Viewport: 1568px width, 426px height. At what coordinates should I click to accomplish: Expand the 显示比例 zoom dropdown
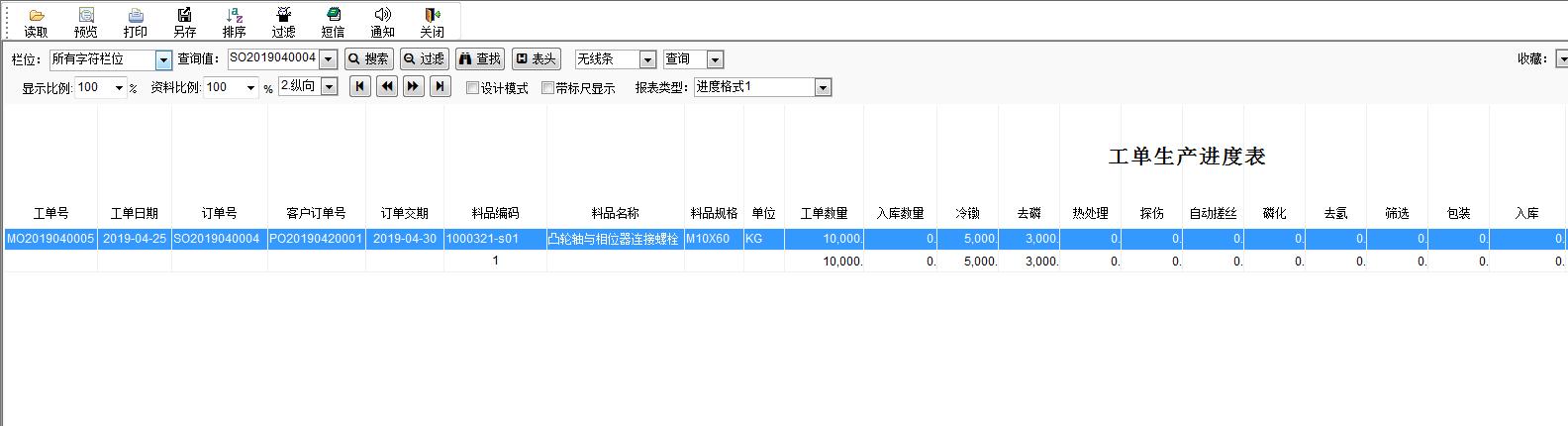120,88
